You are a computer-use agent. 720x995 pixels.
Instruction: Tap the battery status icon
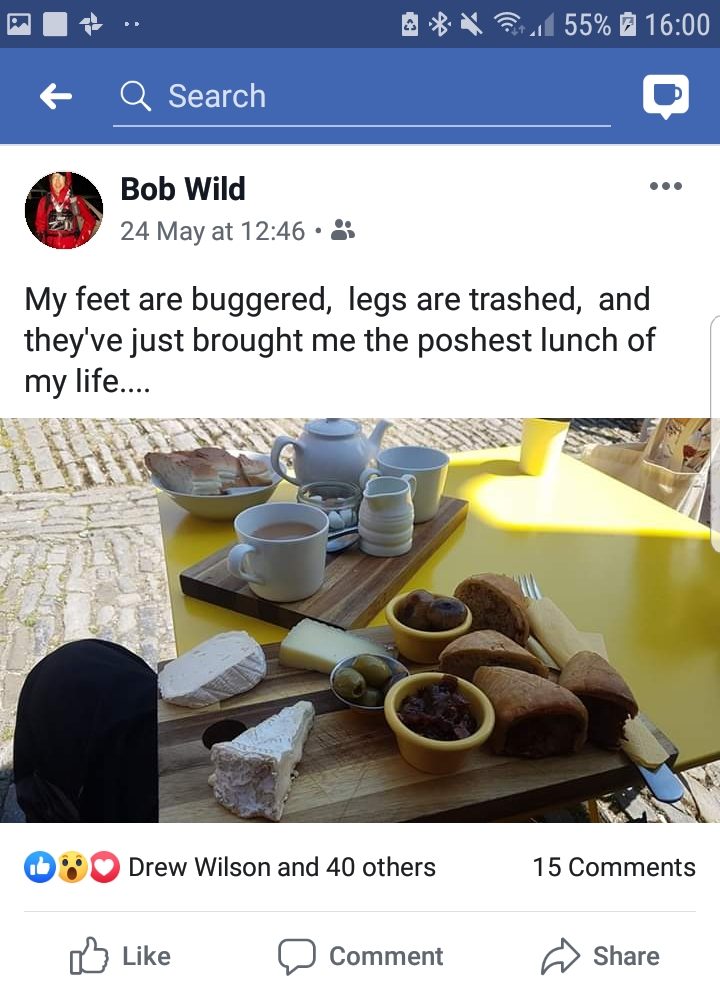[629, 24]
